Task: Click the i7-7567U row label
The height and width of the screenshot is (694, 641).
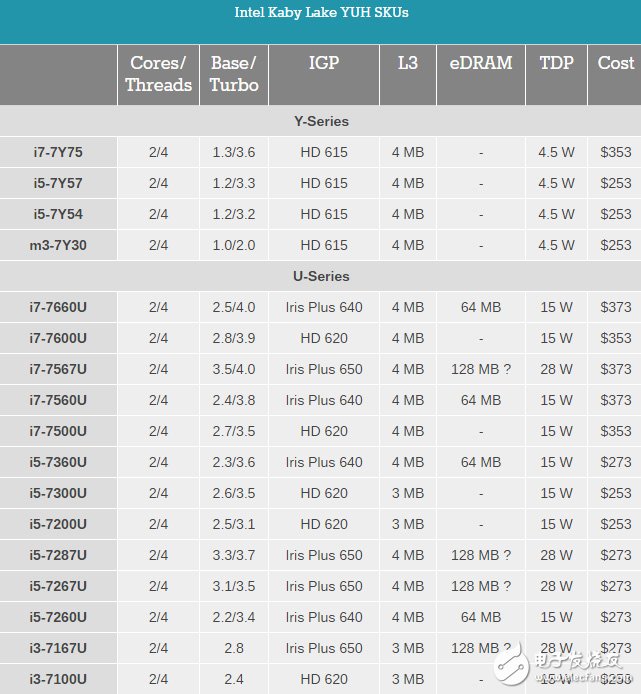Action: coord(58,369)
